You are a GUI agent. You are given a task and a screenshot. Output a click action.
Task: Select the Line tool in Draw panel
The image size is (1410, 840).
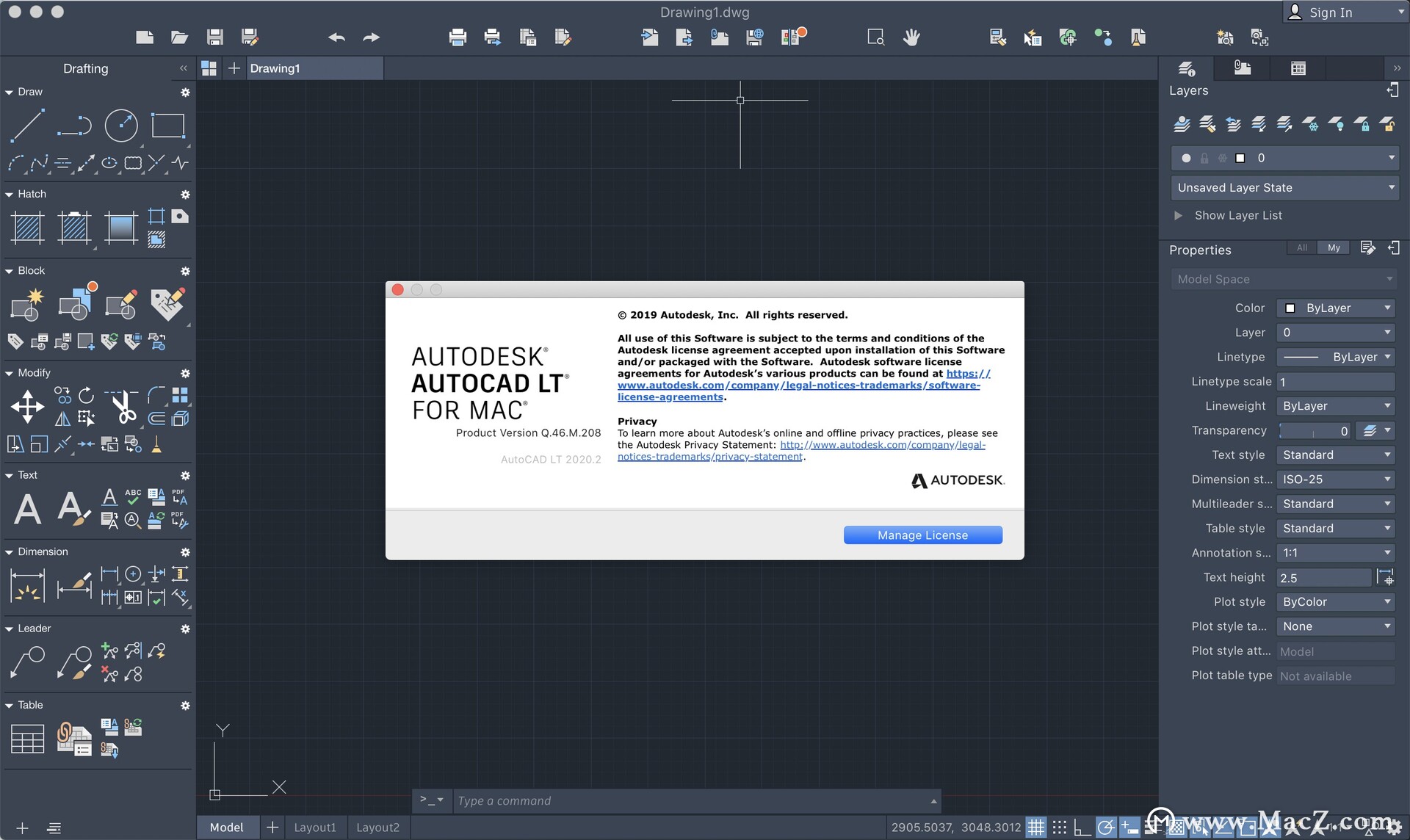(27, 126)
